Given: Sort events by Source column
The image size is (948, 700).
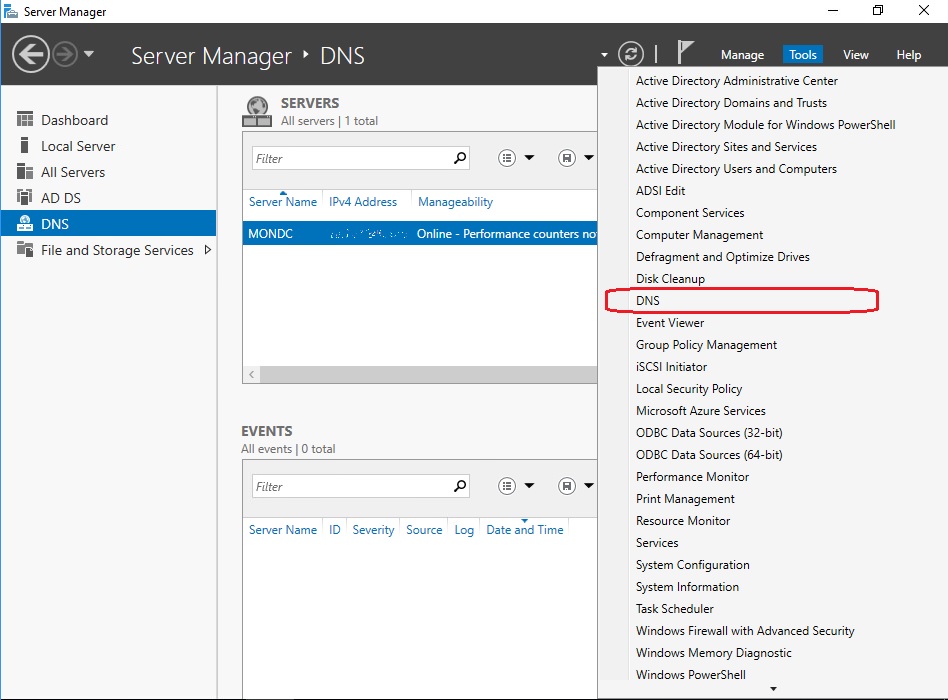Looking at the screenshot, I should point(424,530).
